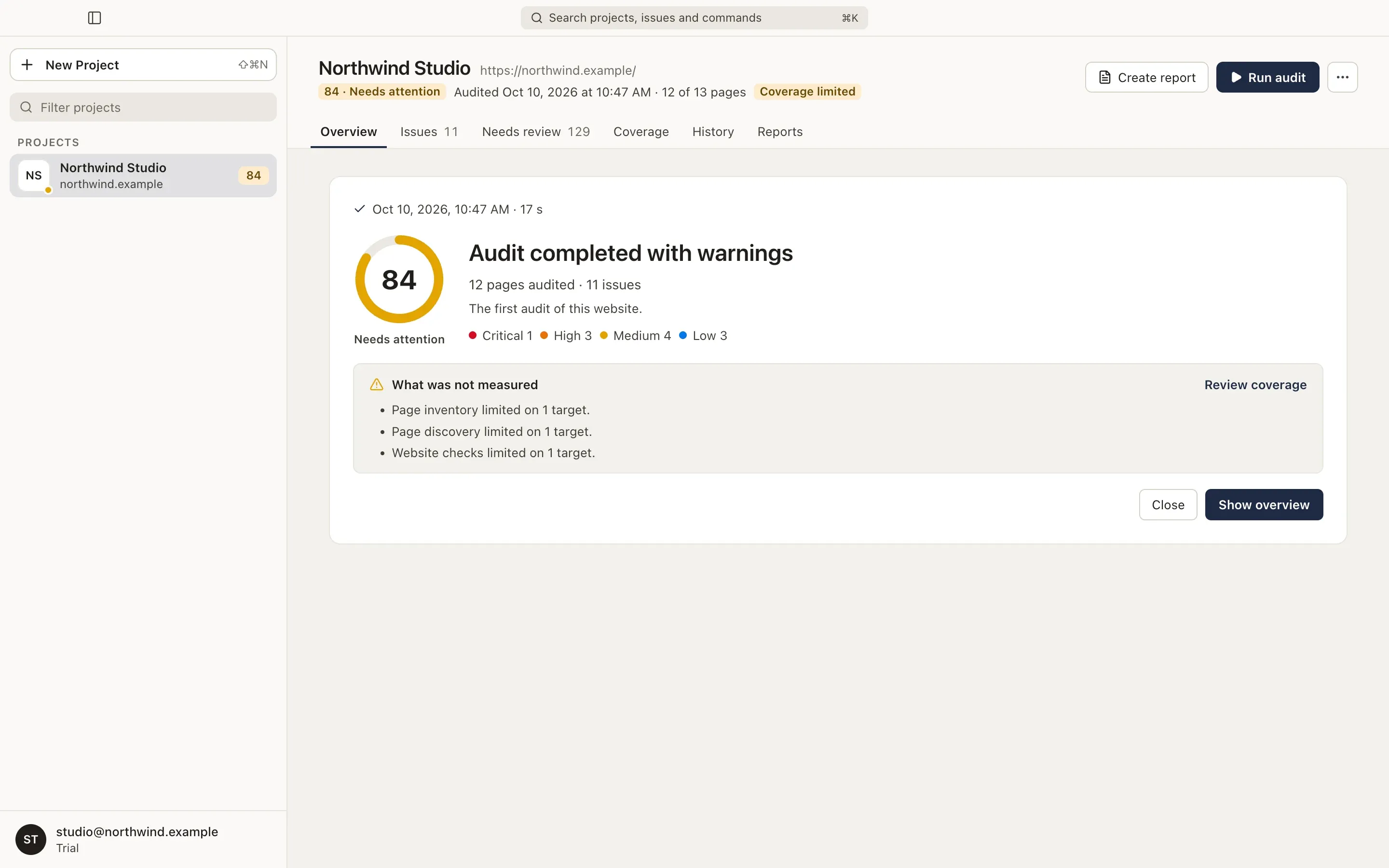Click the NS project avatar

tap(34, 176)
